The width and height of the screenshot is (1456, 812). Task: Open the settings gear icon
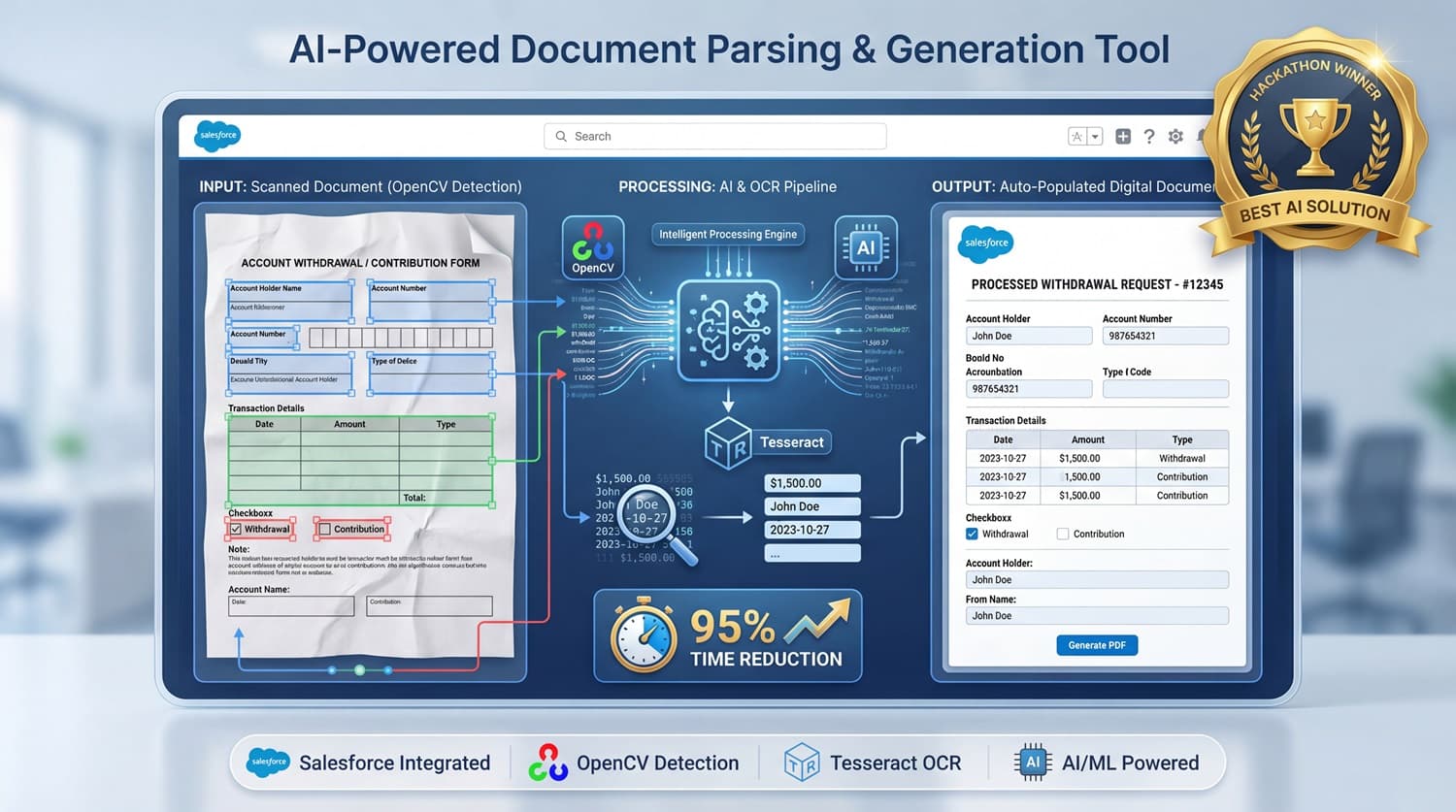[x=1175, y=136]
